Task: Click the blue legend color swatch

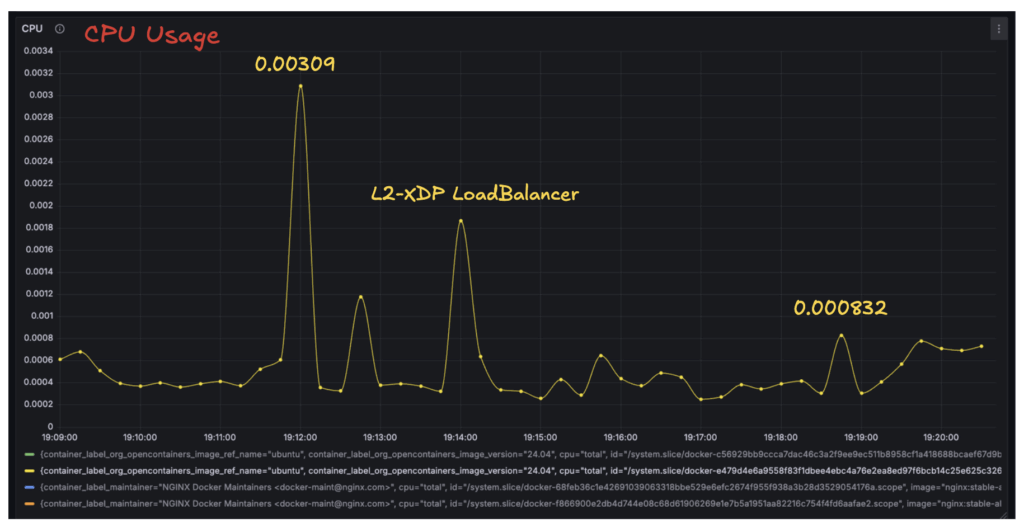Action: (29, 487)
